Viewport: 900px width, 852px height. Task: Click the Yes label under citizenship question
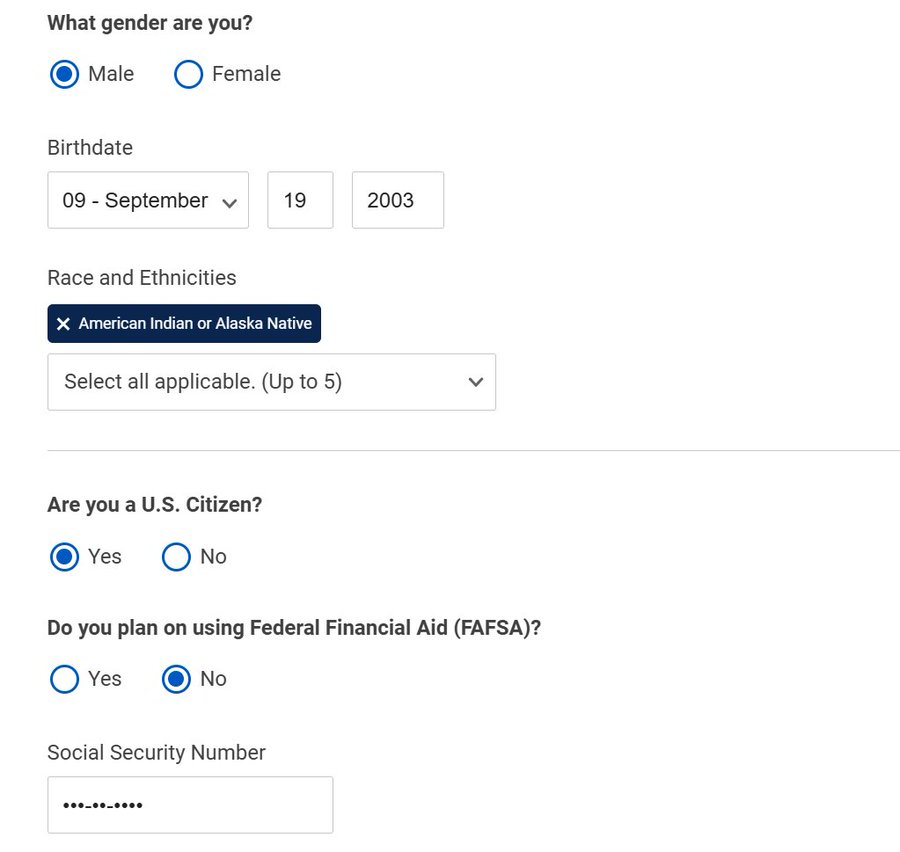[104, 557]
